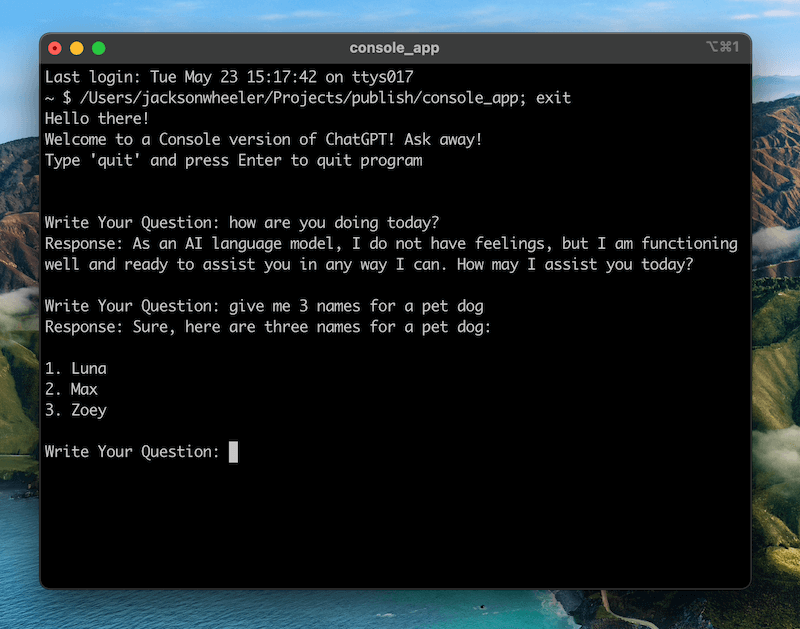
Task: Click 'well and ready to assist you' line
Action: [x=369, y=265]
